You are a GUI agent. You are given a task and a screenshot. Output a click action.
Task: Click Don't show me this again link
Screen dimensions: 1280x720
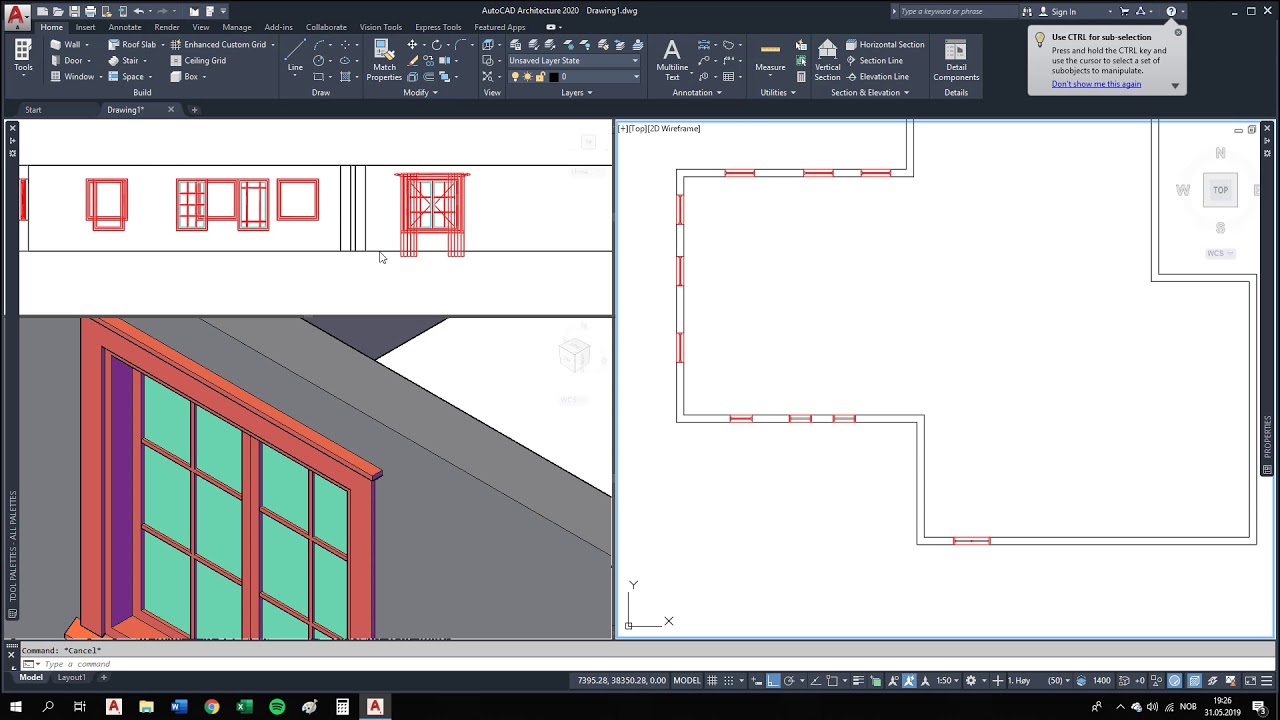pyautogui.click(x=1096, y=84)
